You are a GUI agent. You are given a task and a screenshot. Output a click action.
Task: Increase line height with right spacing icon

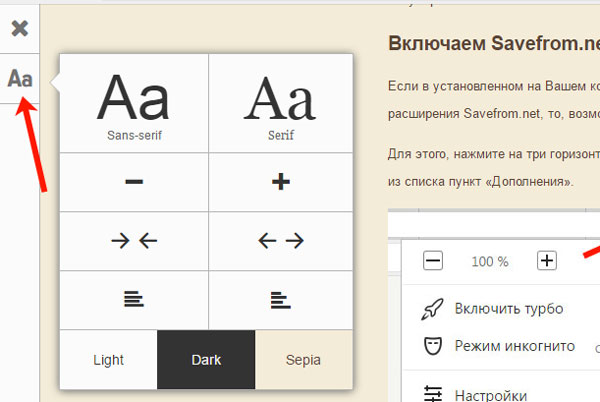point(281,298)
